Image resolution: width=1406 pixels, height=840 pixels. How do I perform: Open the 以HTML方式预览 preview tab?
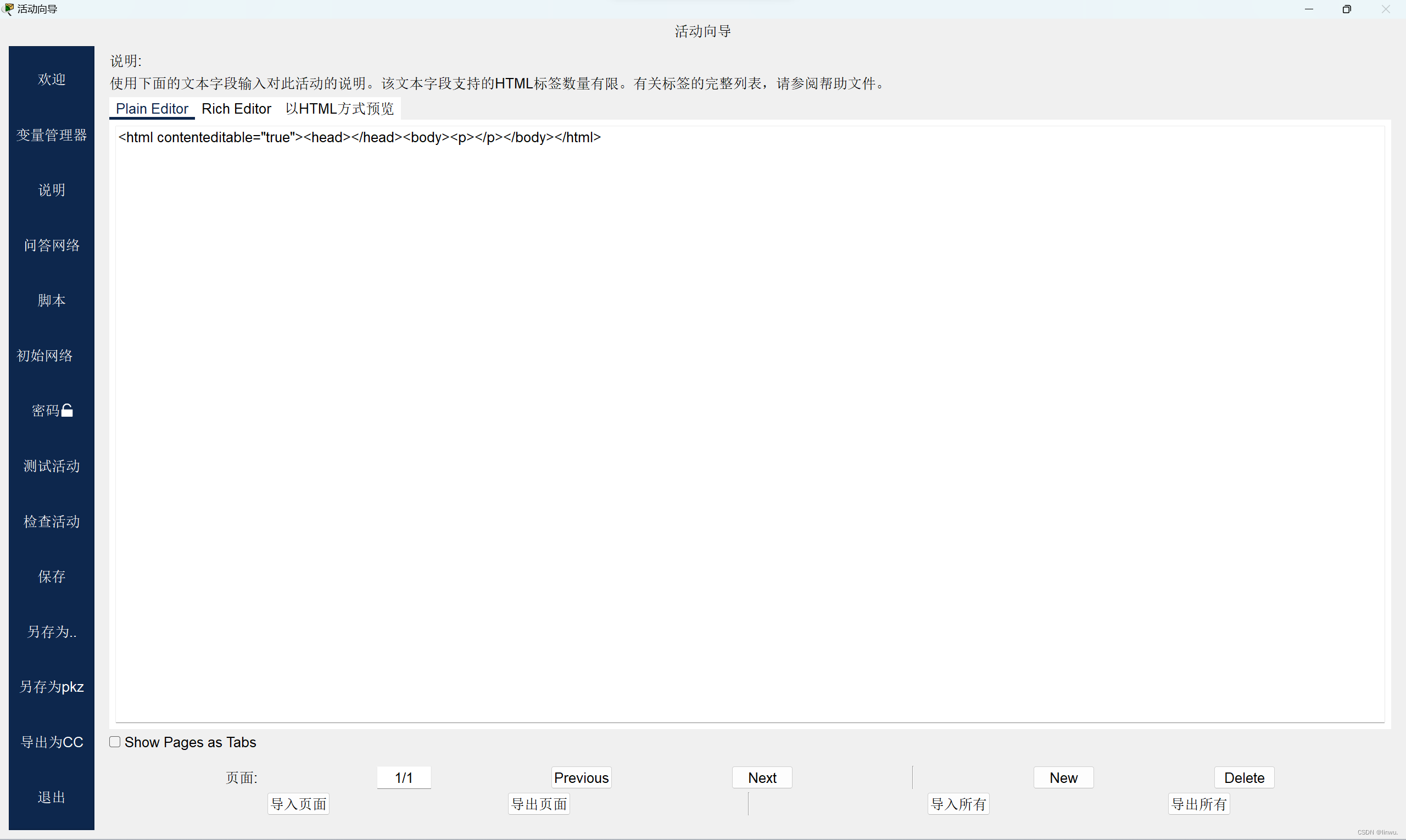(x=339, y=109)
